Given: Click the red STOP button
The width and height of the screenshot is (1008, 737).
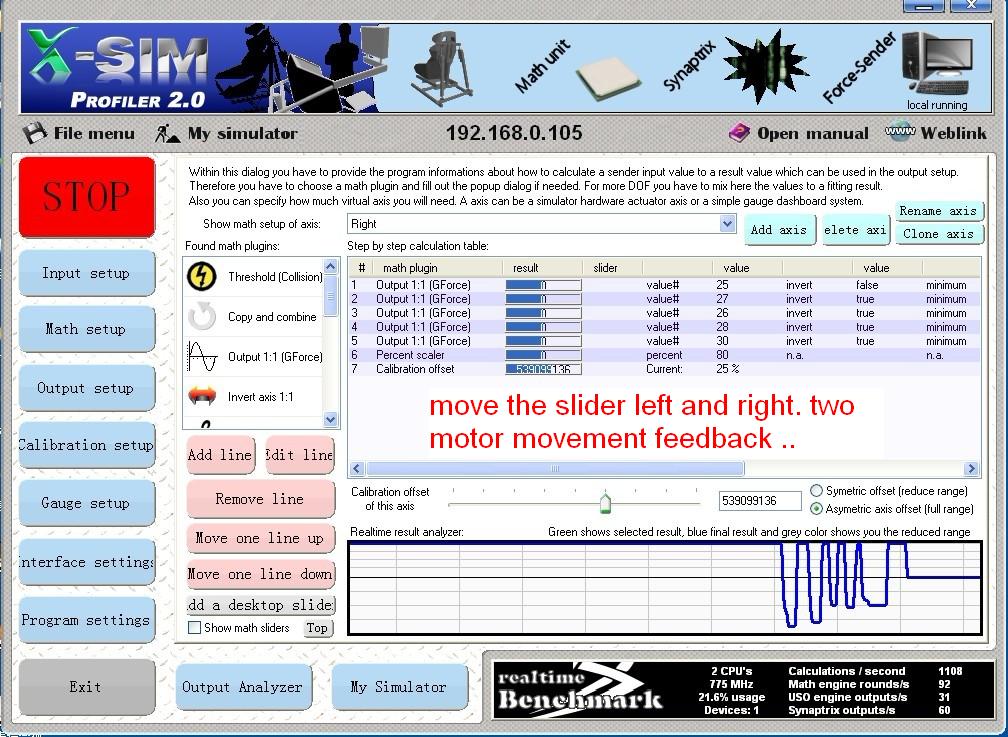Looking at the screenshot, I should pos(87,197).
